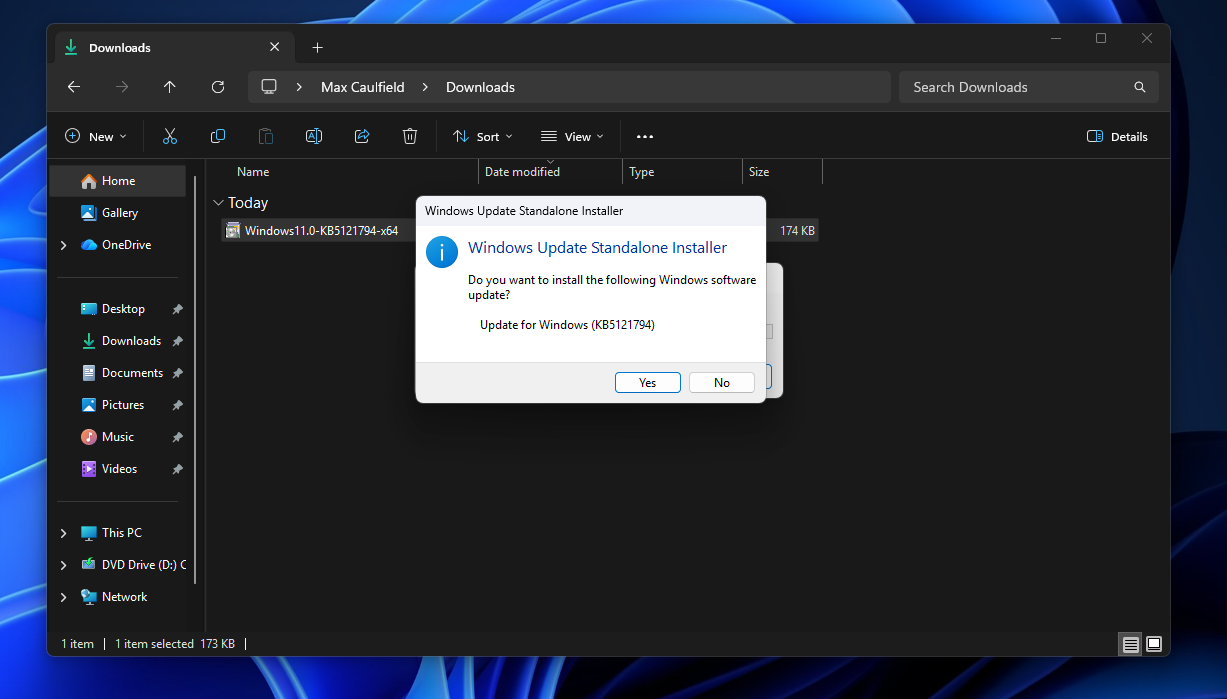The width and height of the screenshot is (1227, 699).
Task: Switch to details list view icon
Action: point(1131,645)
